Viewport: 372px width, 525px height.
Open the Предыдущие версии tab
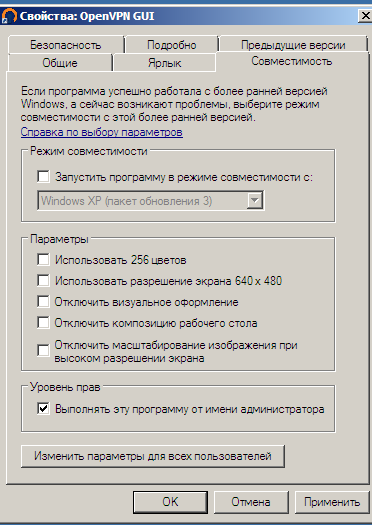[x=293, y=45]
